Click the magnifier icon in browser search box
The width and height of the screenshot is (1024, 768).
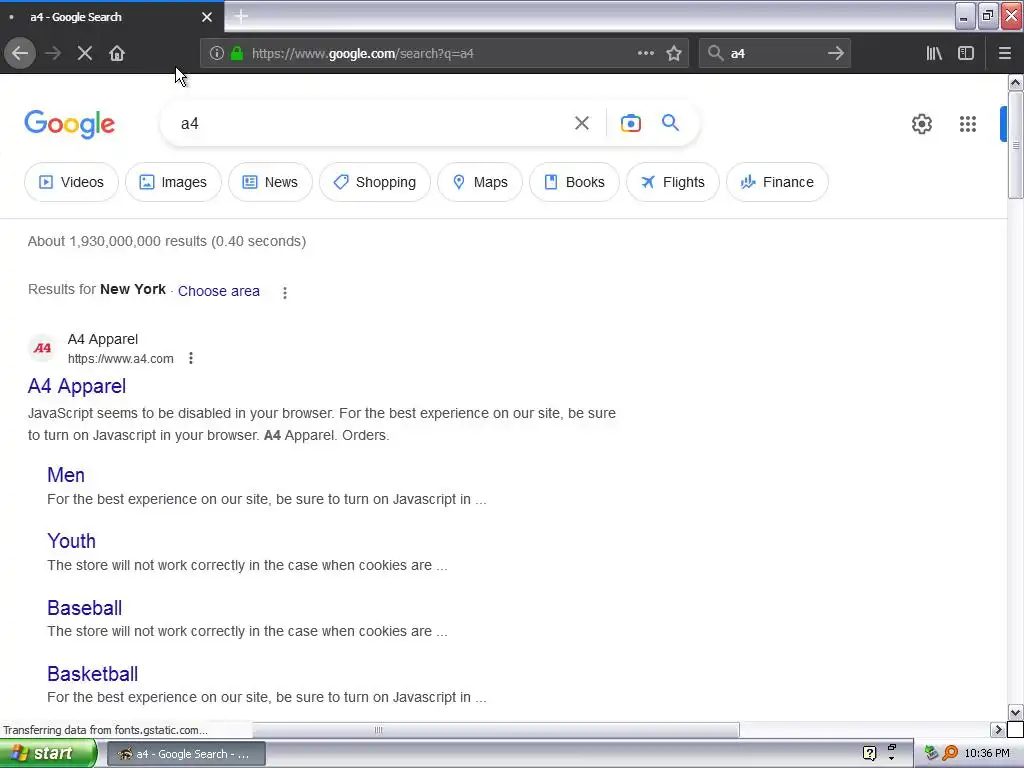[x=716, y=54]
